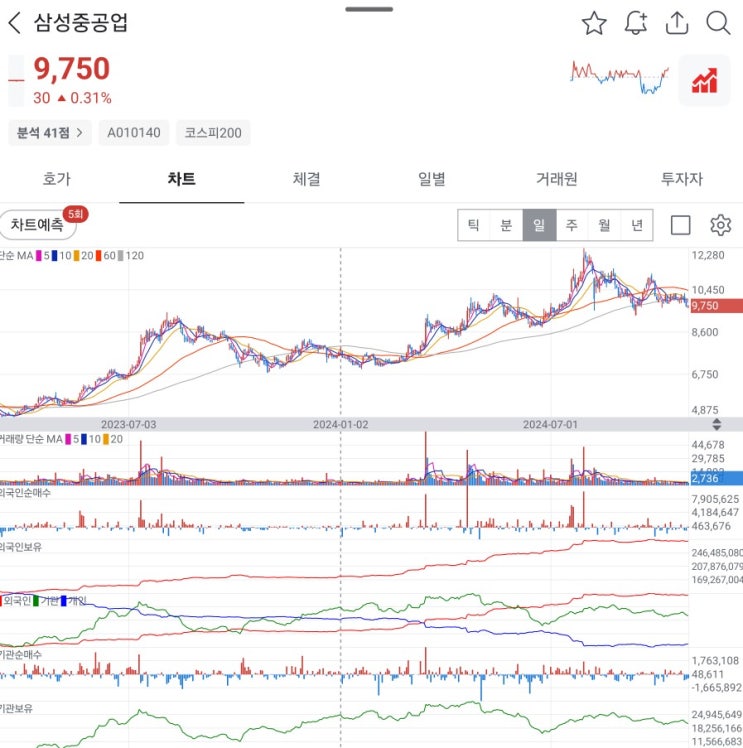Viewport: 743px width, 748px height.
Task: Select the 차트 tab
Action: coord(182,179)
